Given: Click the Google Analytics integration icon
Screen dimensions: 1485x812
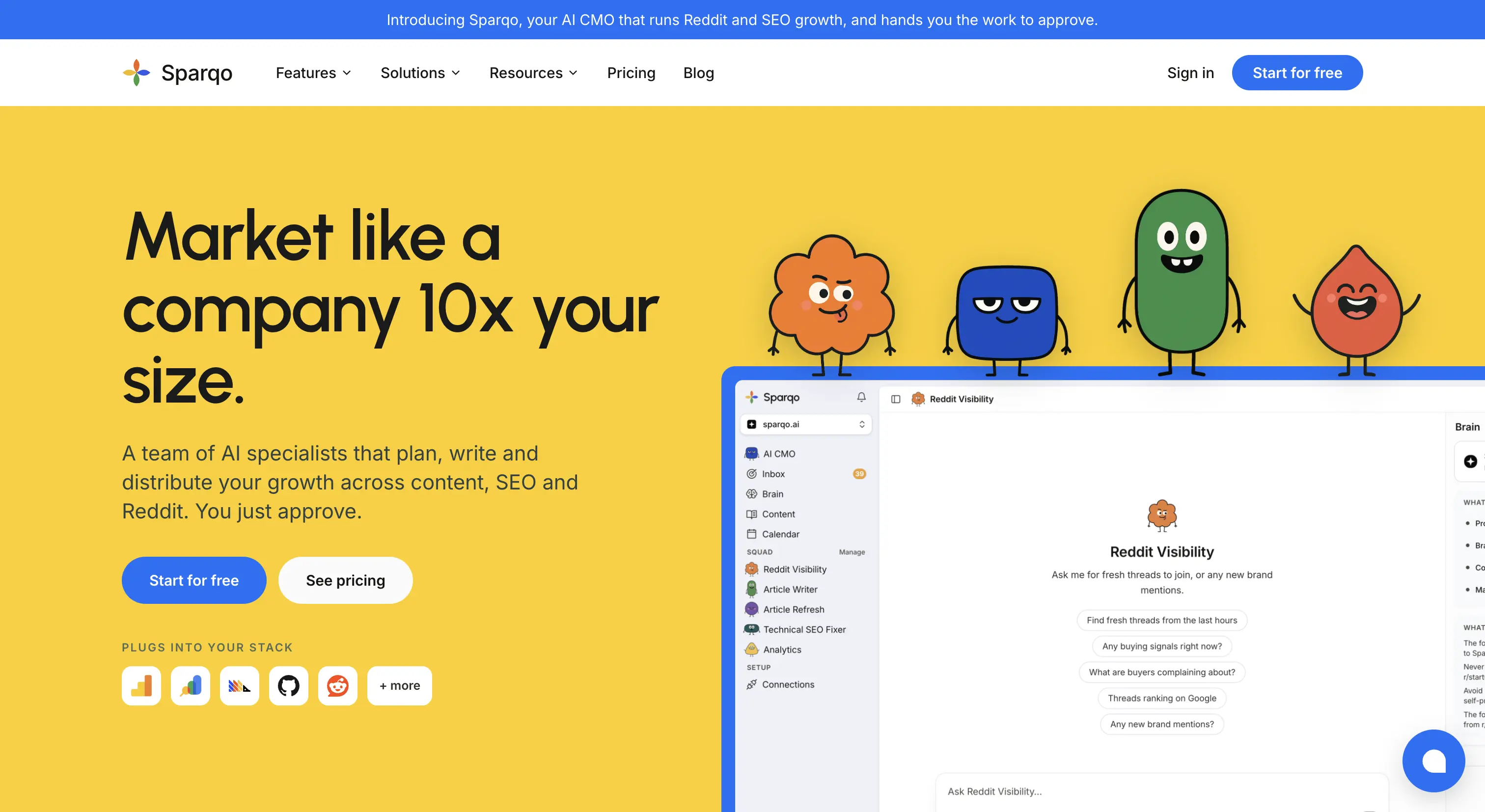Looking at the screenshot, I should (x=141, y=686).
